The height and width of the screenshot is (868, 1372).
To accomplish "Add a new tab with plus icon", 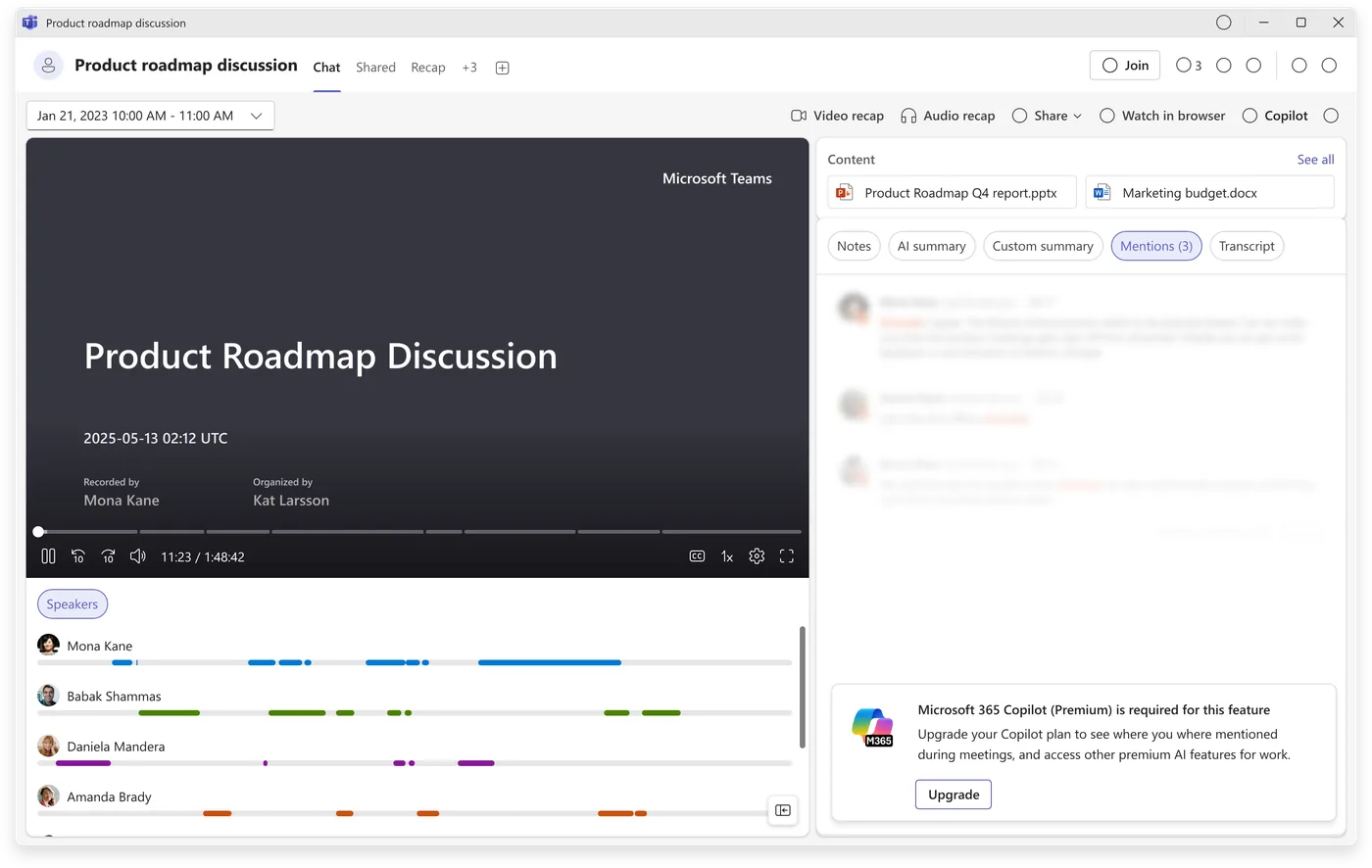I will [x=502, y=68].
